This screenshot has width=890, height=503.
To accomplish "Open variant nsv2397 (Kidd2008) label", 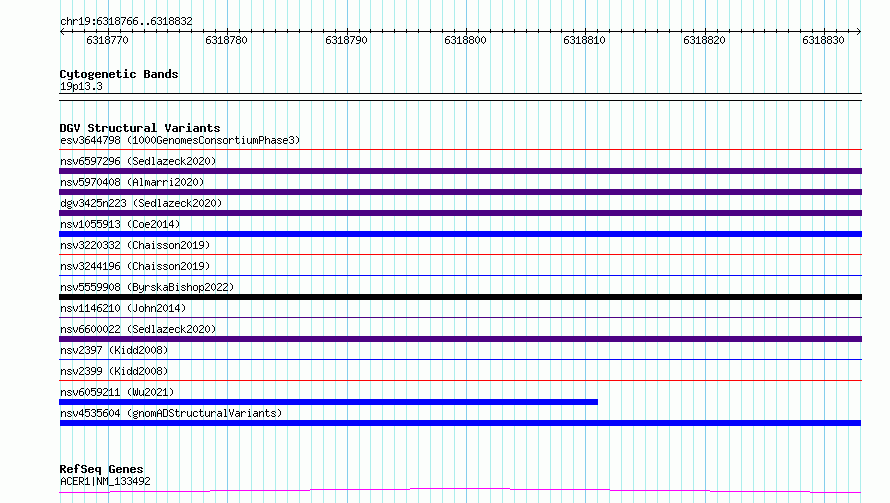I will click(x=114, y=350).
